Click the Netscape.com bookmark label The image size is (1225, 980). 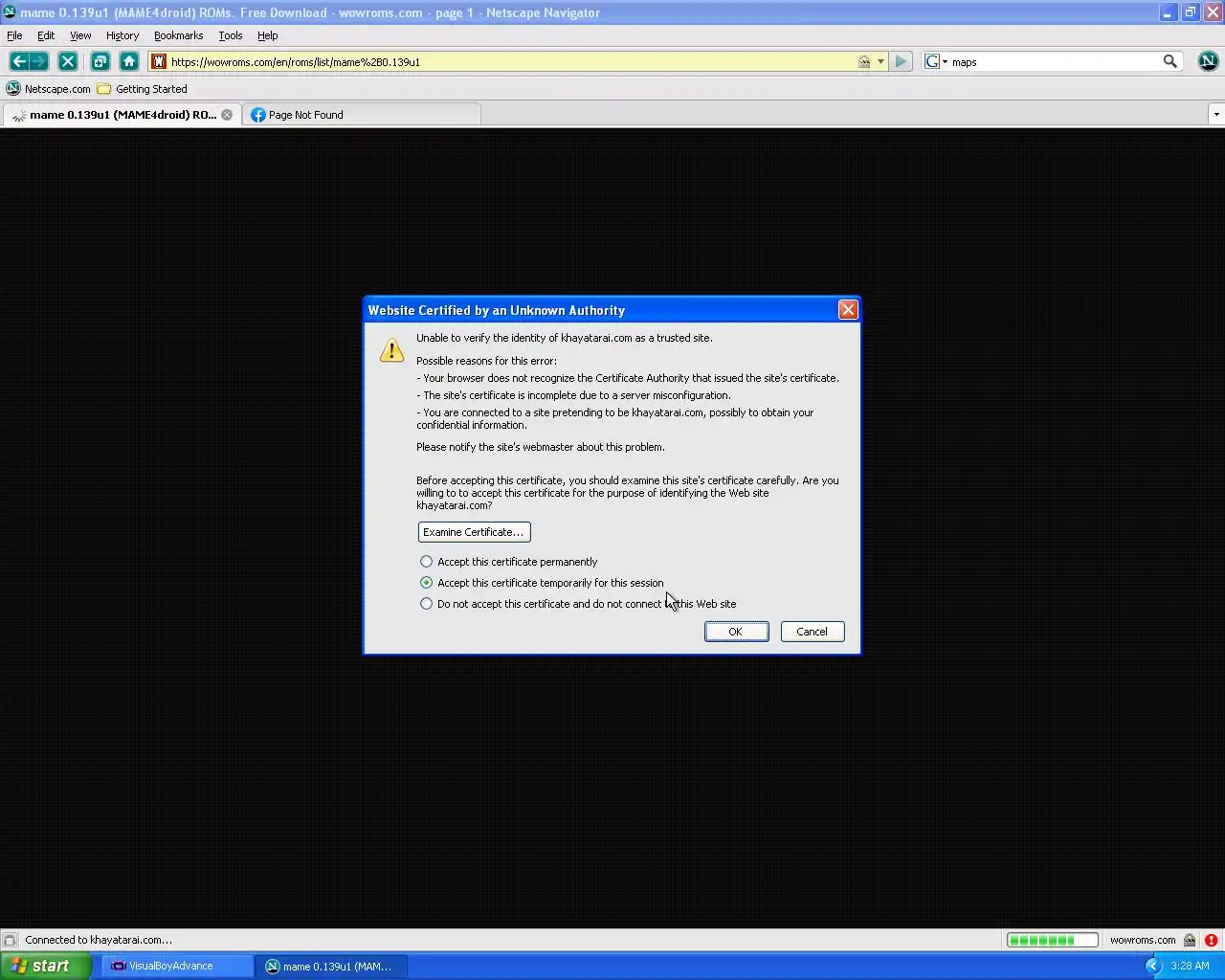coord(57,89)
